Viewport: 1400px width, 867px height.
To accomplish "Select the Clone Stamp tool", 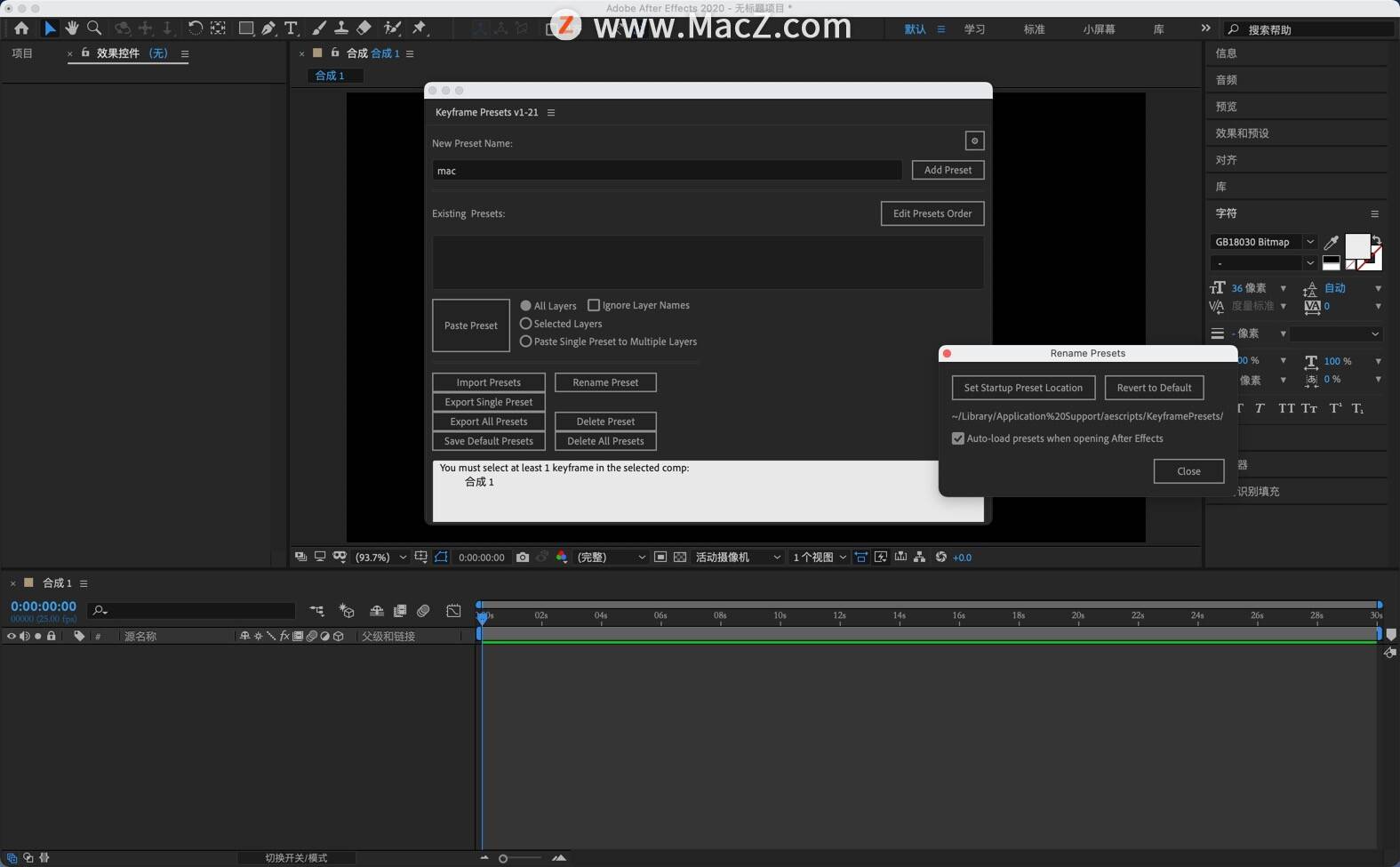I will click(341, 28).
